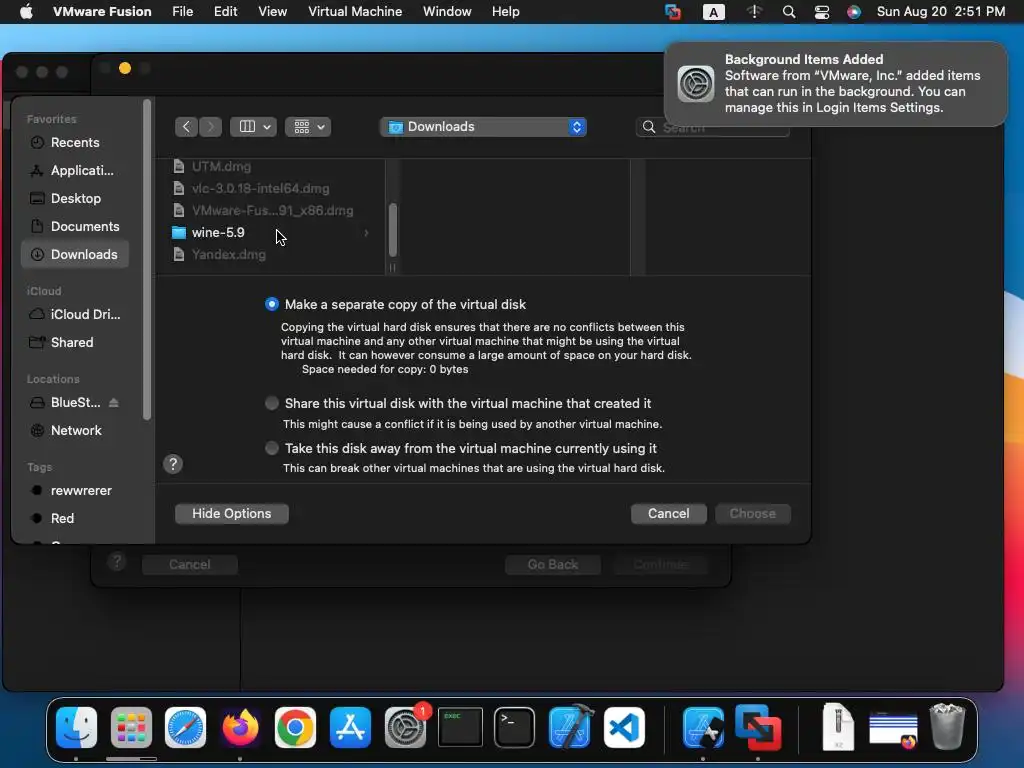
Task: Eject the BlueStacks volume
Action: 114,402
